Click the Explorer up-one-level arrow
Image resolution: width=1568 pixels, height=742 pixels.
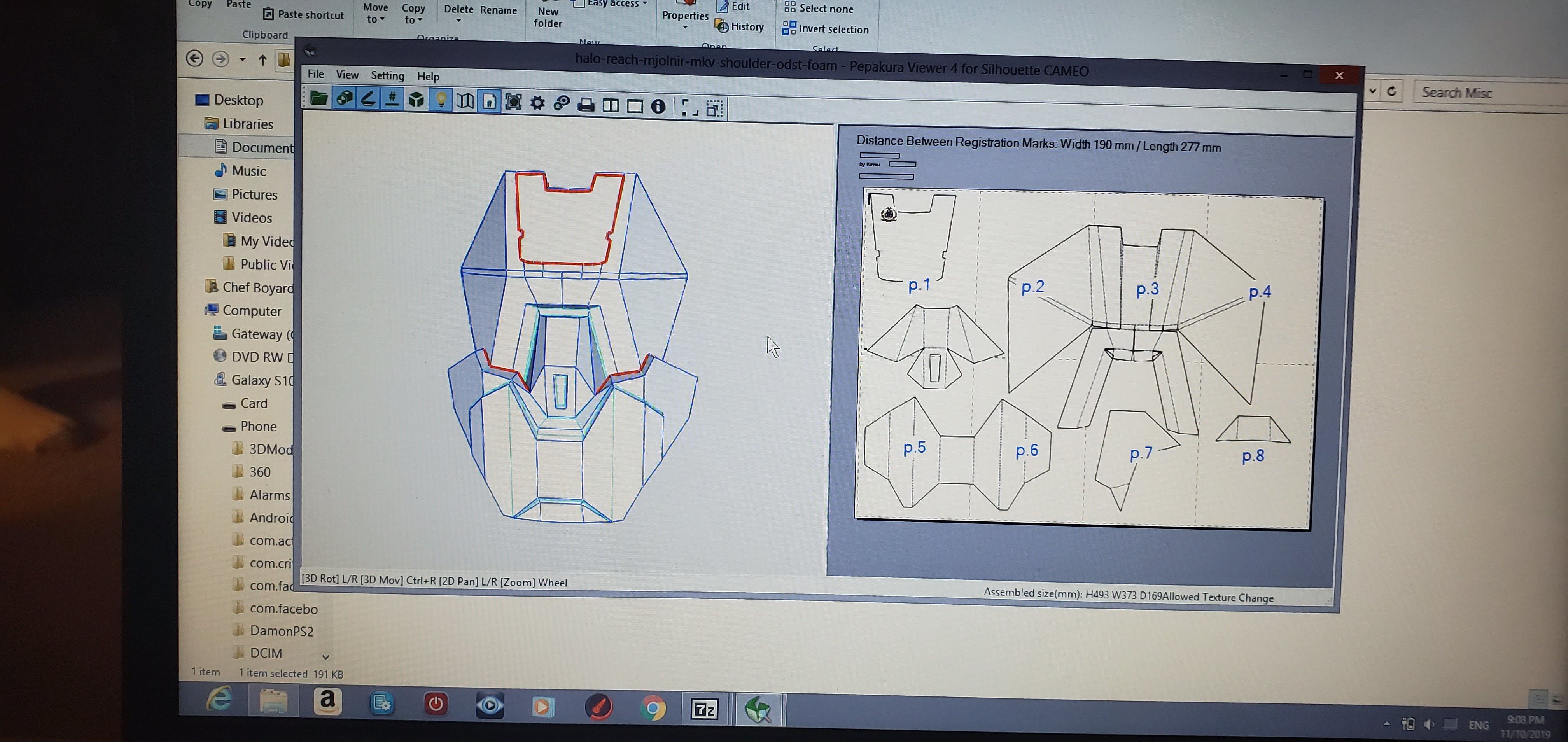tap(262, 59)
